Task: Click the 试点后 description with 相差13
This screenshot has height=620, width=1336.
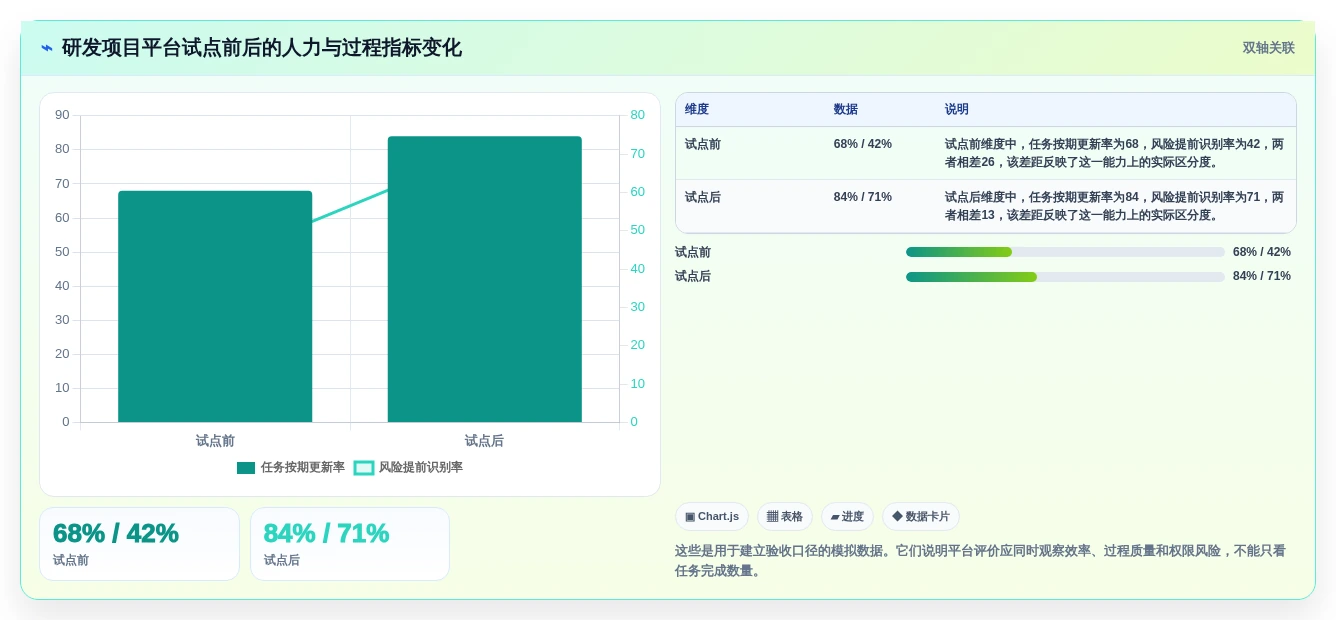Action: click(1115, 206)
